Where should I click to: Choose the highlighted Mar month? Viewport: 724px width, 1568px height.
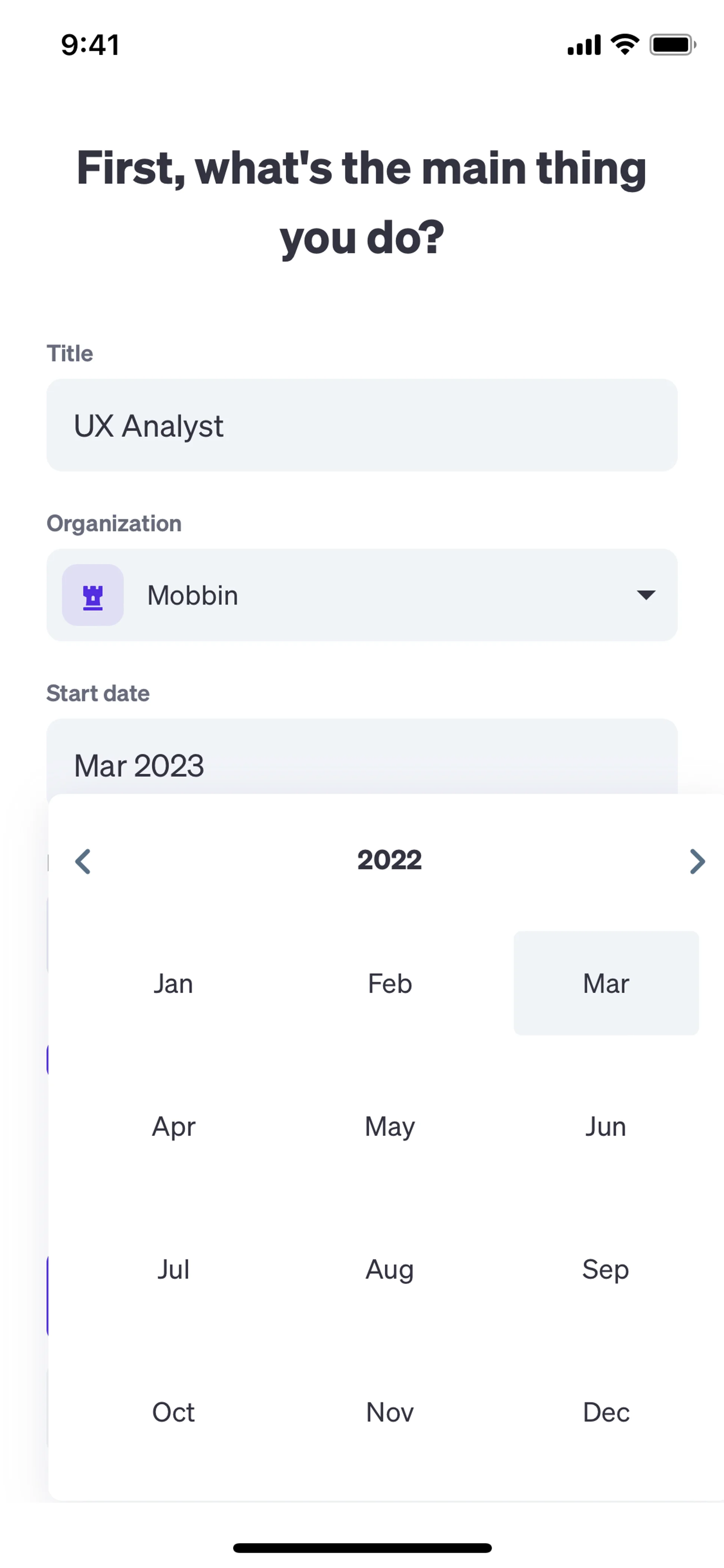606,984
